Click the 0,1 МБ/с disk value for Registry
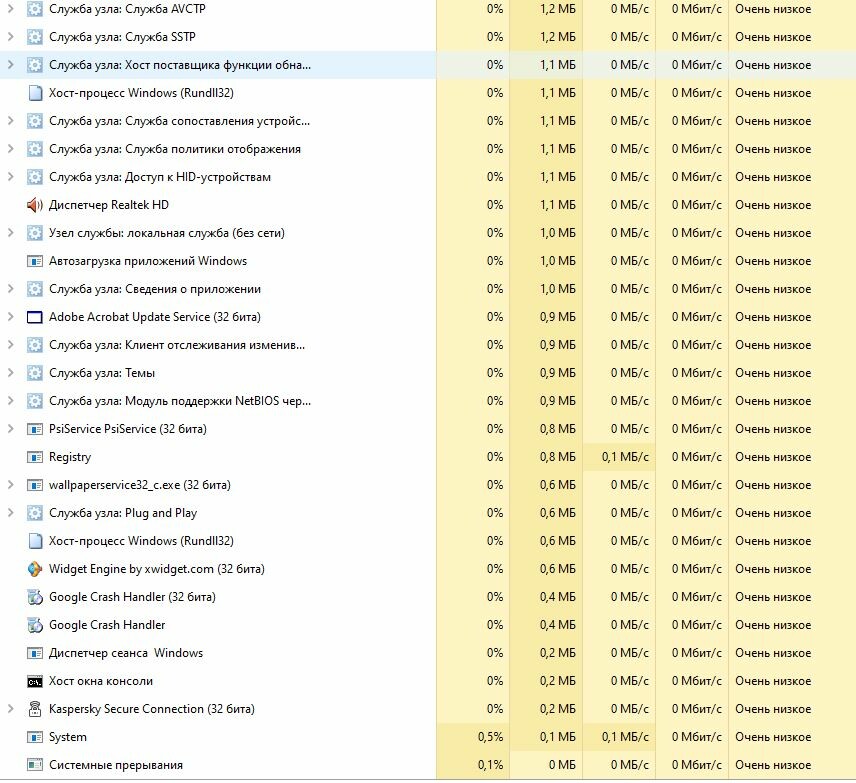The image size is (856, 783). click(625, 456)
